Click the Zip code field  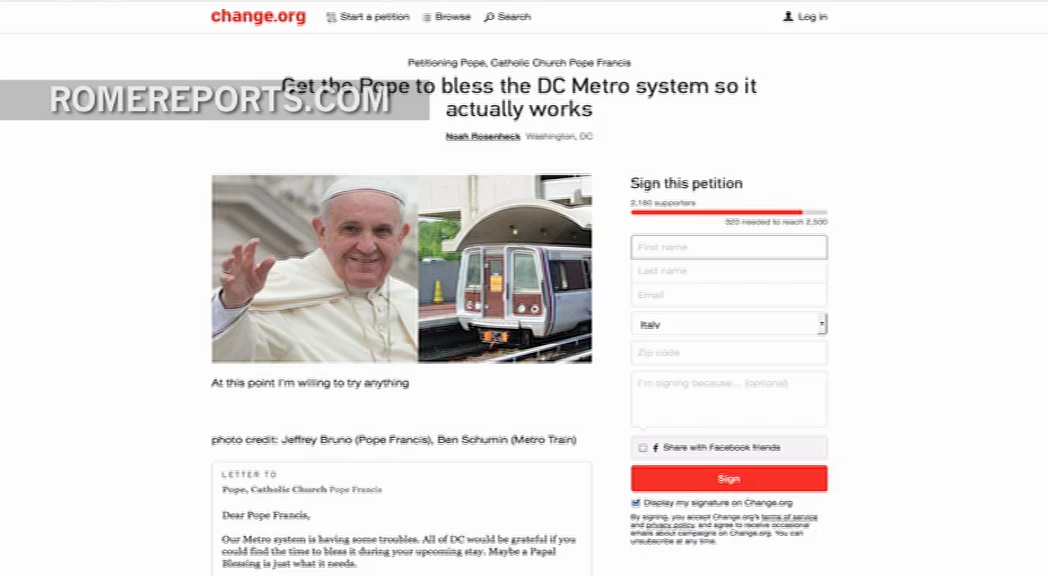coord(729,352)
